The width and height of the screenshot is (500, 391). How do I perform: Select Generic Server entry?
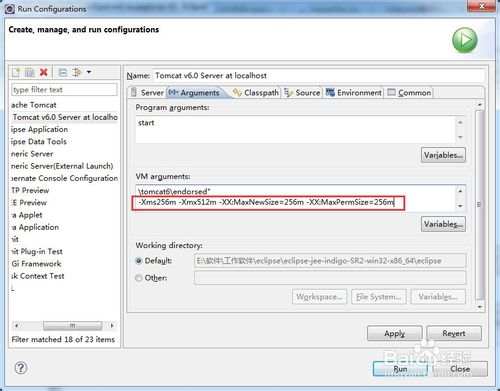32,154
